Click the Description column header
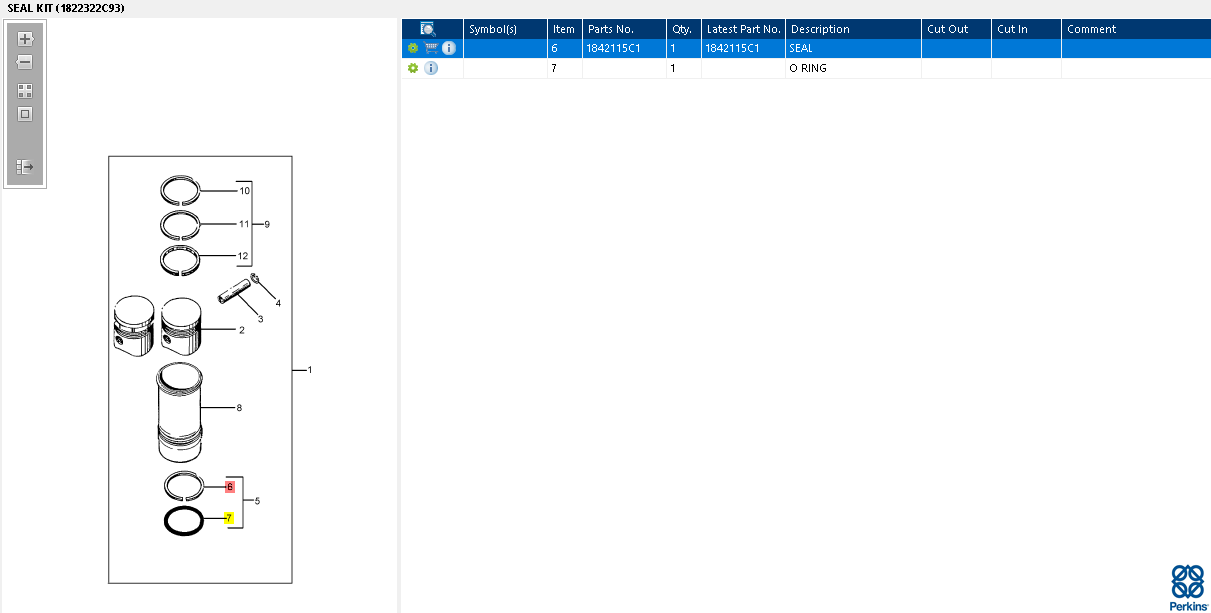Viewport: 1211px width, 613px height. [852, 29]
